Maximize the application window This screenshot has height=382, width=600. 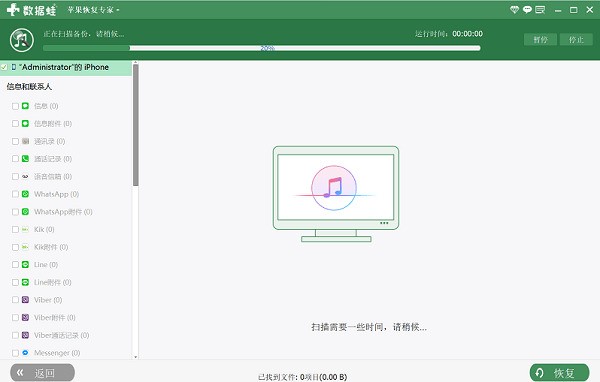coord(574,10)
